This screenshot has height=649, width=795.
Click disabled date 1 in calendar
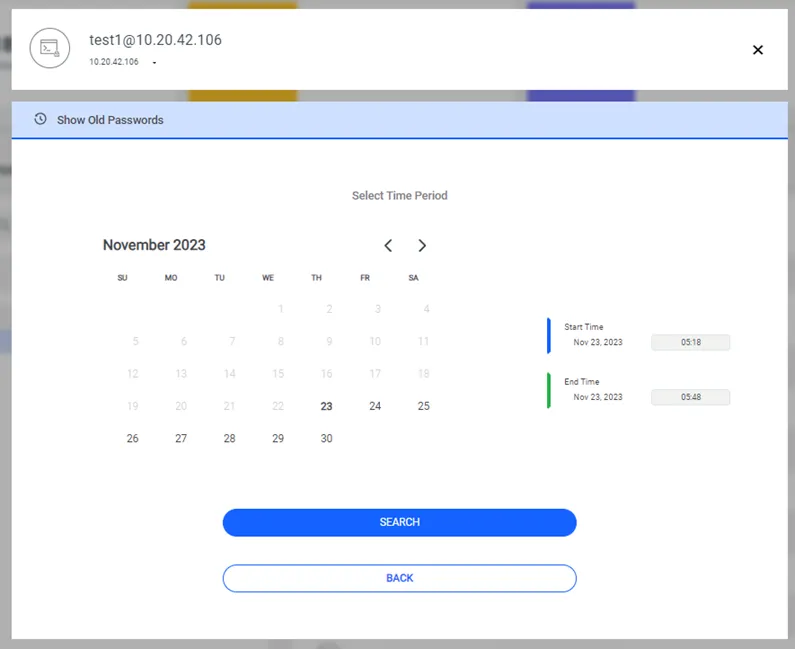[x=280, y=309]
